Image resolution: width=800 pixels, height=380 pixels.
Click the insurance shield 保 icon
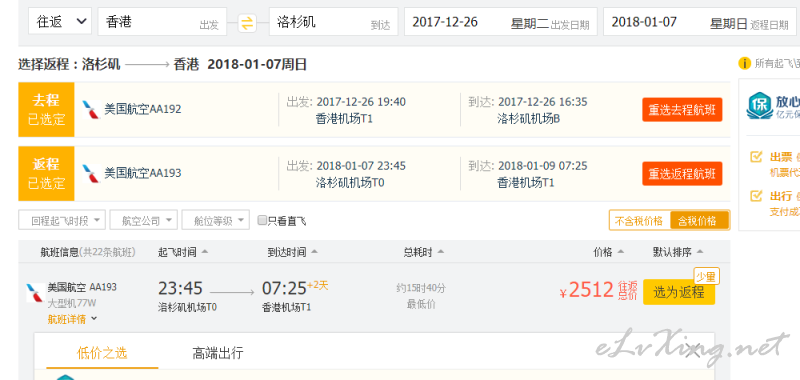(760, 106)
